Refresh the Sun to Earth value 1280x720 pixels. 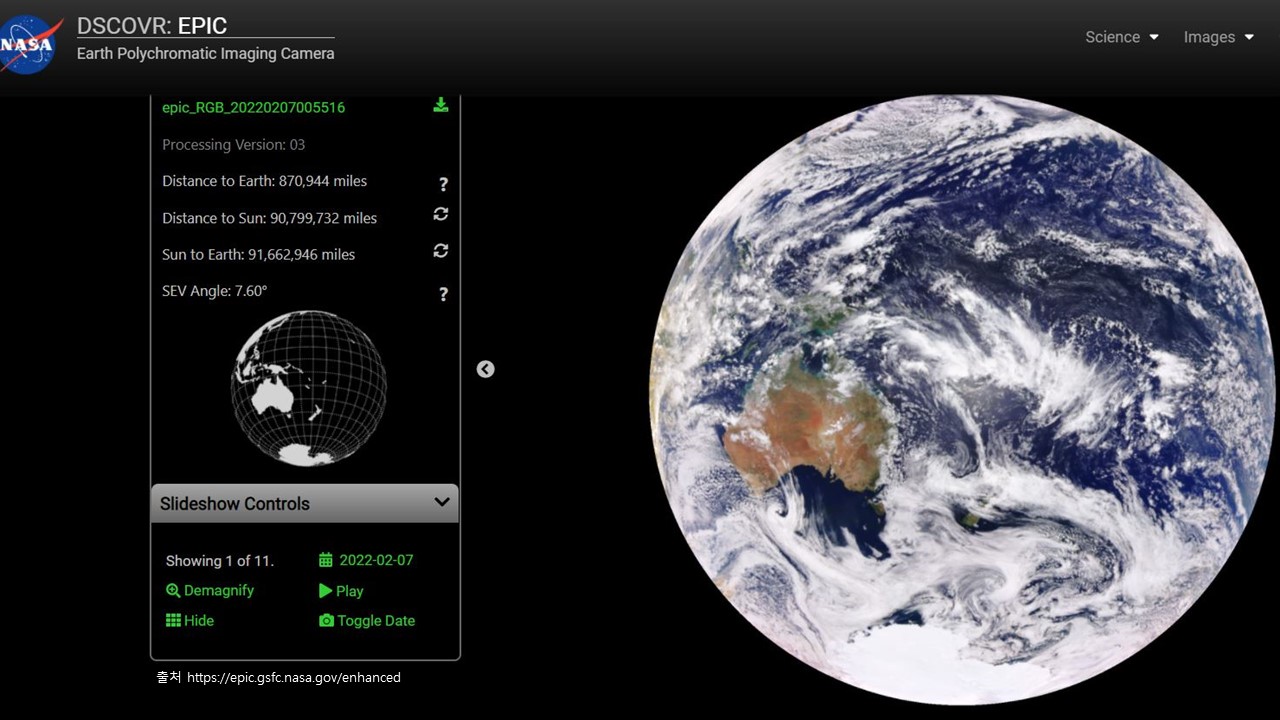pos(440,251)
